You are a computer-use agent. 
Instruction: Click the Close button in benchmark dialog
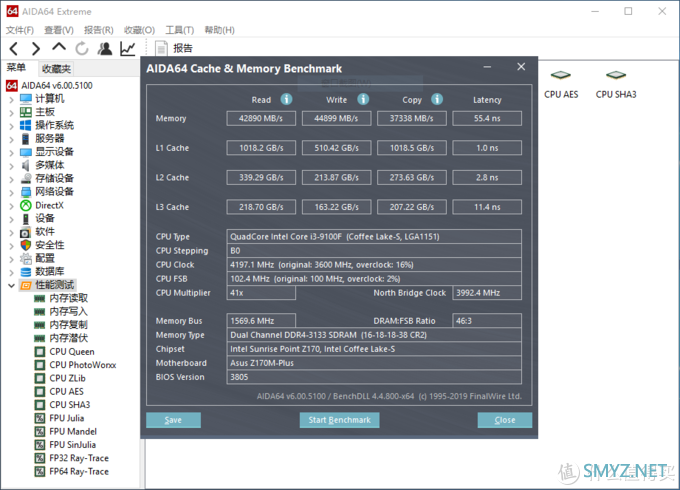click(505, 420)
